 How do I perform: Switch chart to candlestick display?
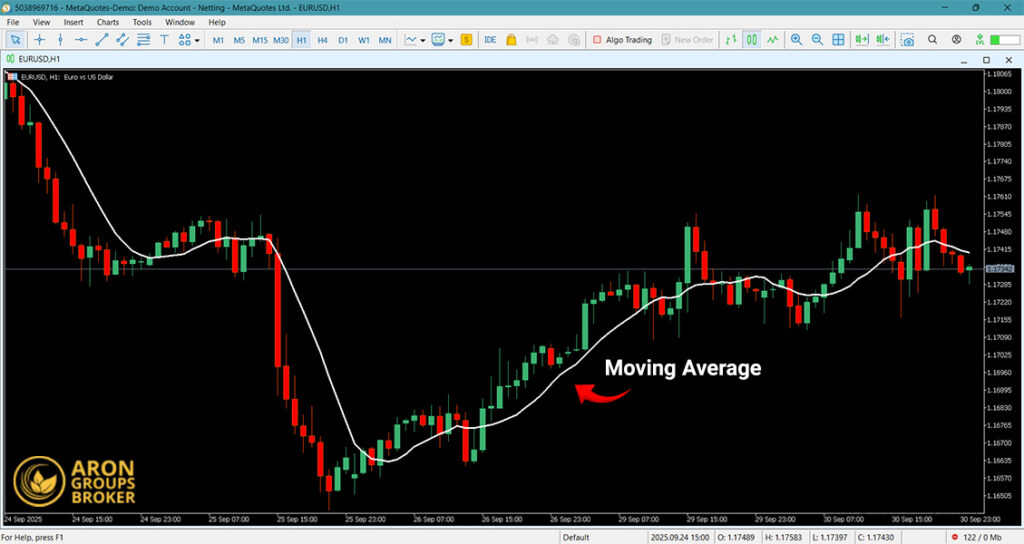tap(750, 40)
